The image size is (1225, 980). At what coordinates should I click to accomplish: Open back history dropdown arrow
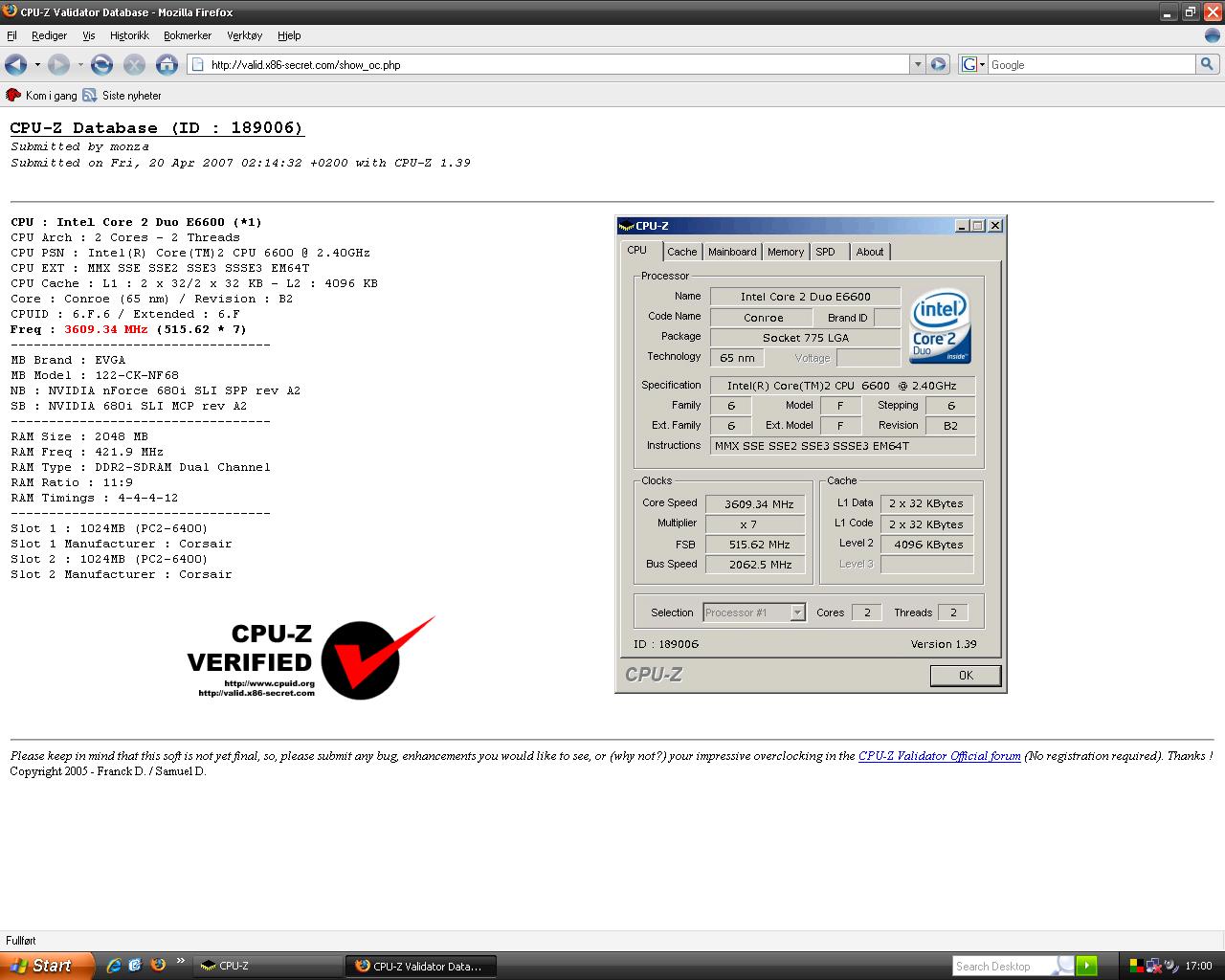click(x=37, y=64)
